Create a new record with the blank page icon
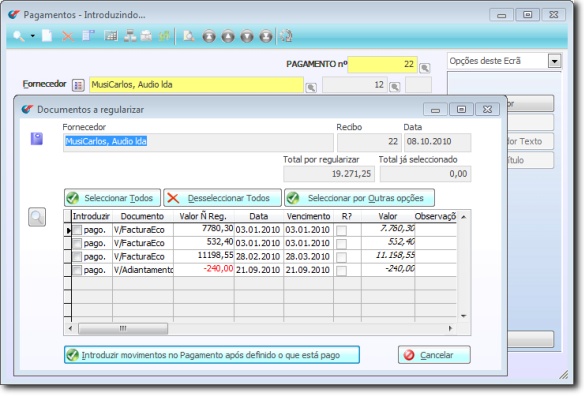Screen dimensions: 584x397 (47, 36)
